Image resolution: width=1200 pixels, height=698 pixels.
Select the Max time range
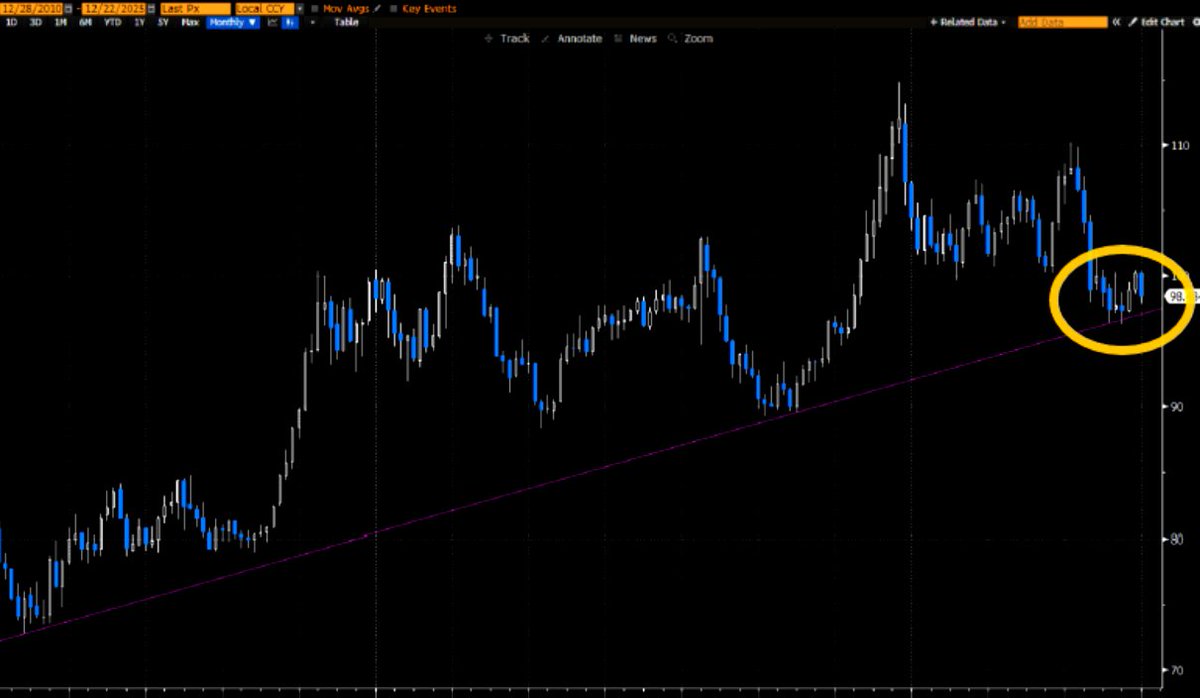click(190, 22)
